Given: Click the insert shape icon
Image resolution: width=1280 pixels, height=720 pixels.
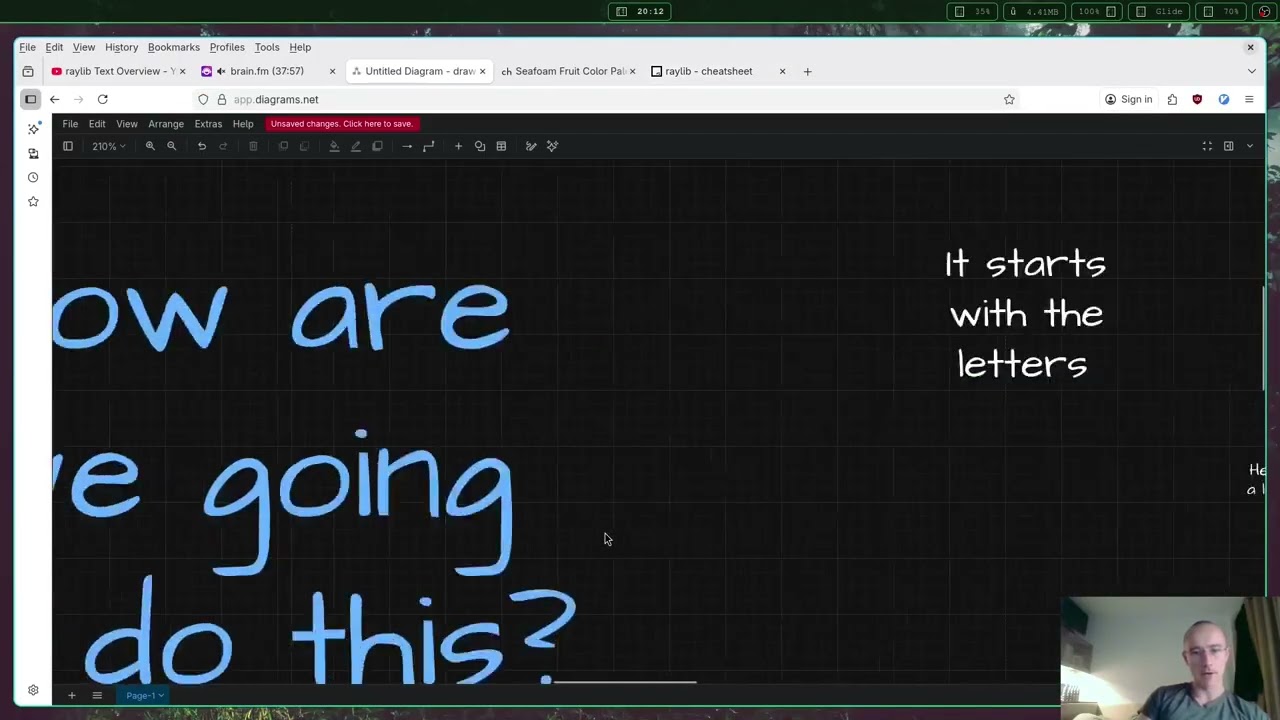Looking at the screenshot, I should click(480, 146).
